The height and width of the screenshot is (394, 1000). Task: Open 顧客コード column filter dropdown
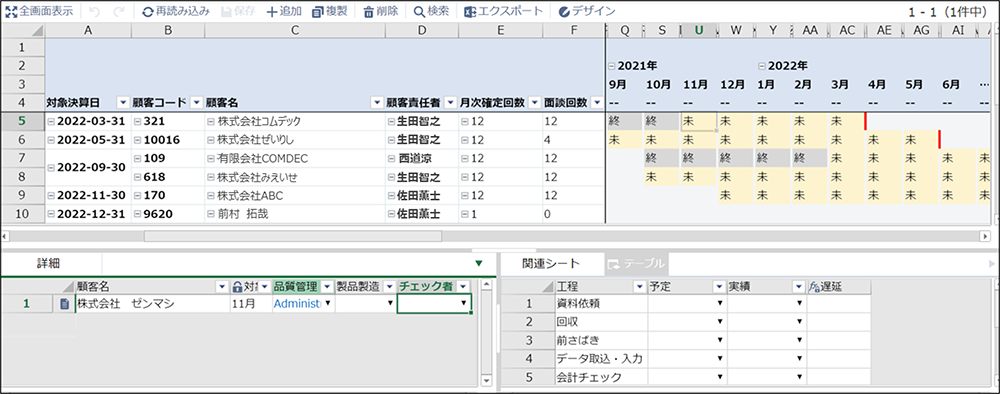coord(196,103)
